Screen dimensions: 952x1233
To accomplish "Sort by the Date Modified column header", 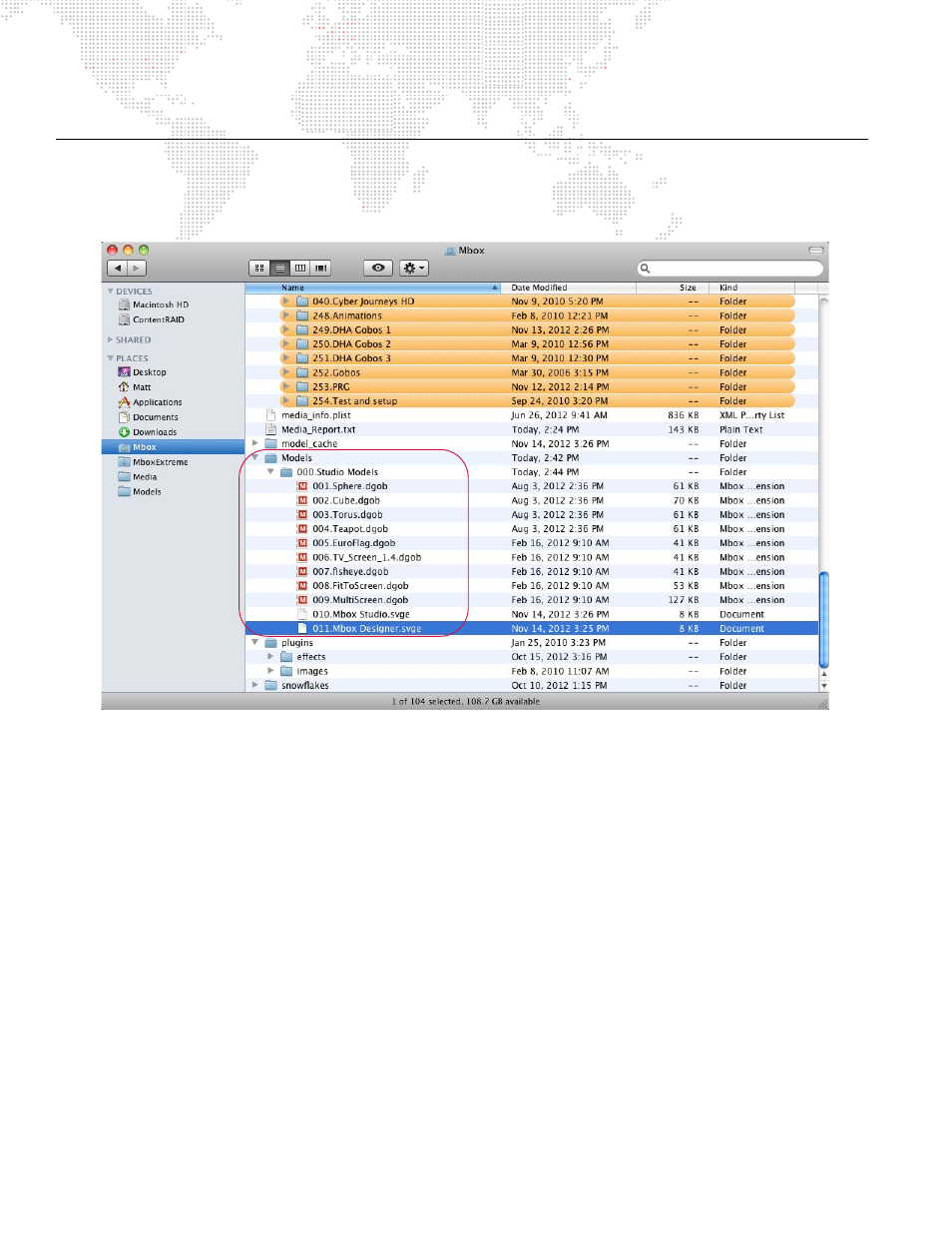I will pyautogui.click(x=570, y=288).
